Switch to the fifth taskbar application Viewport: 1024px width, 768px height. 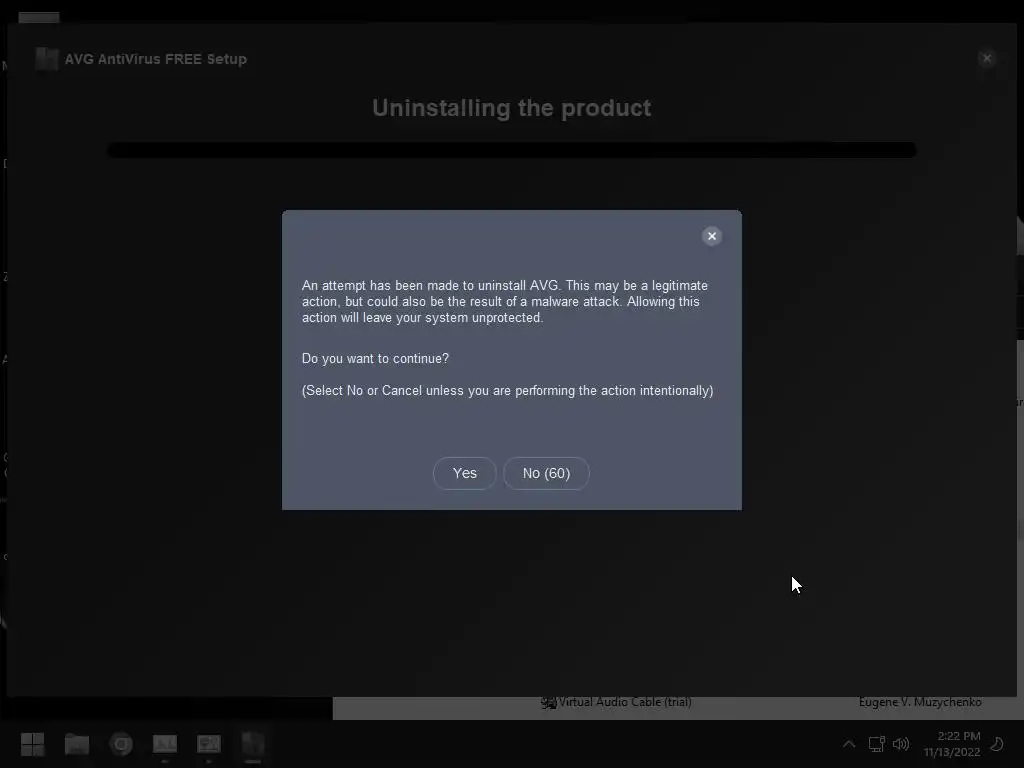[x=208, y=744]
